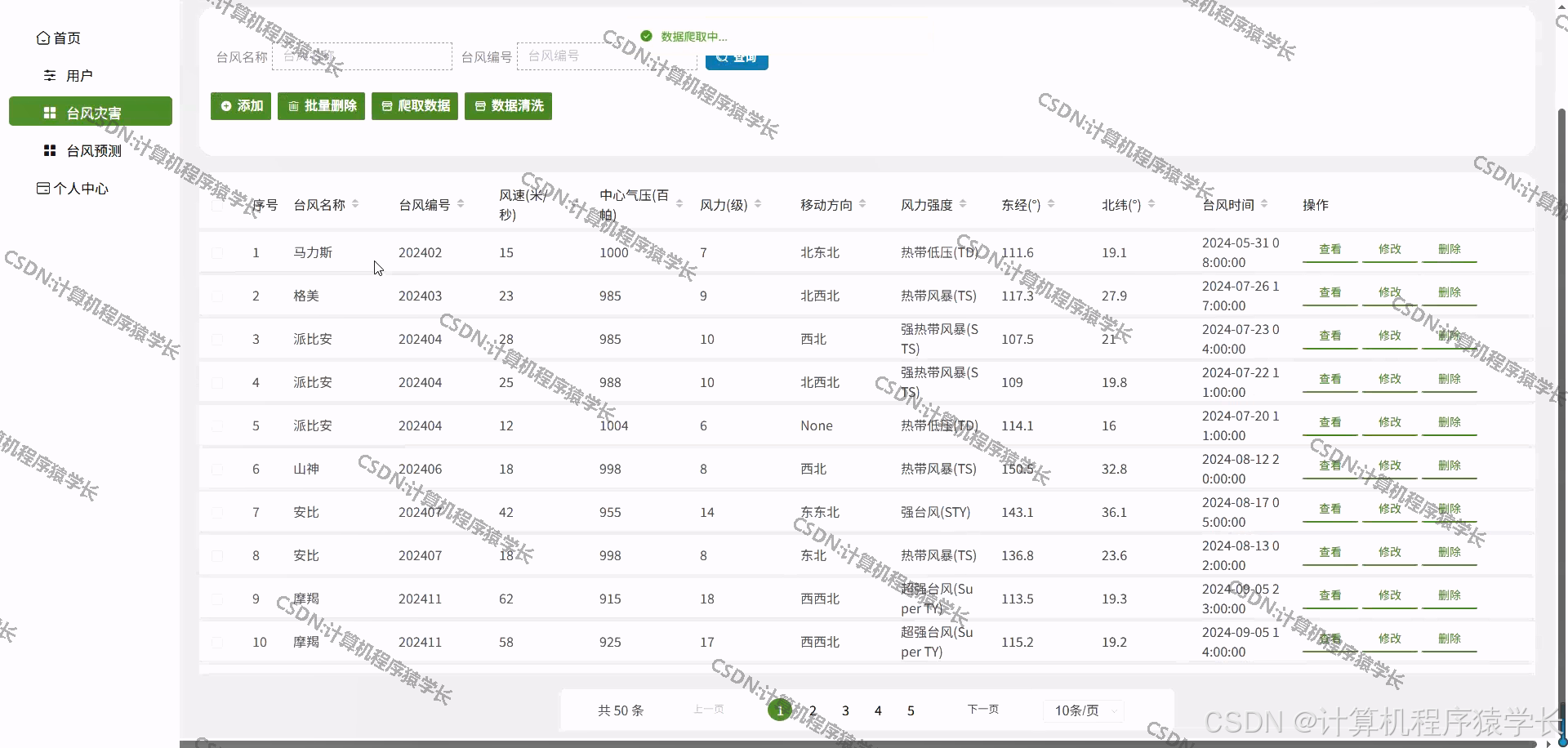Go to page 5

point(911,710)
